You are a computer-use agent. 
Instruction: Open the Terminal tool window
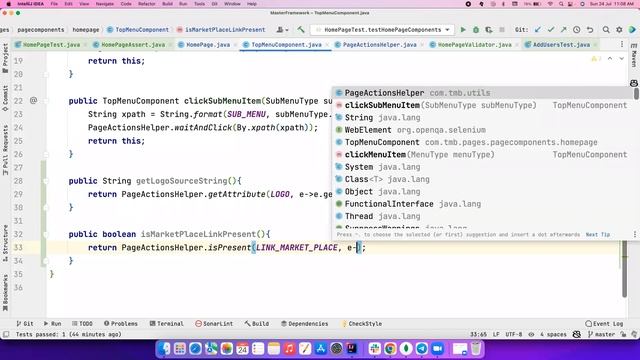[x=166, y=324]
